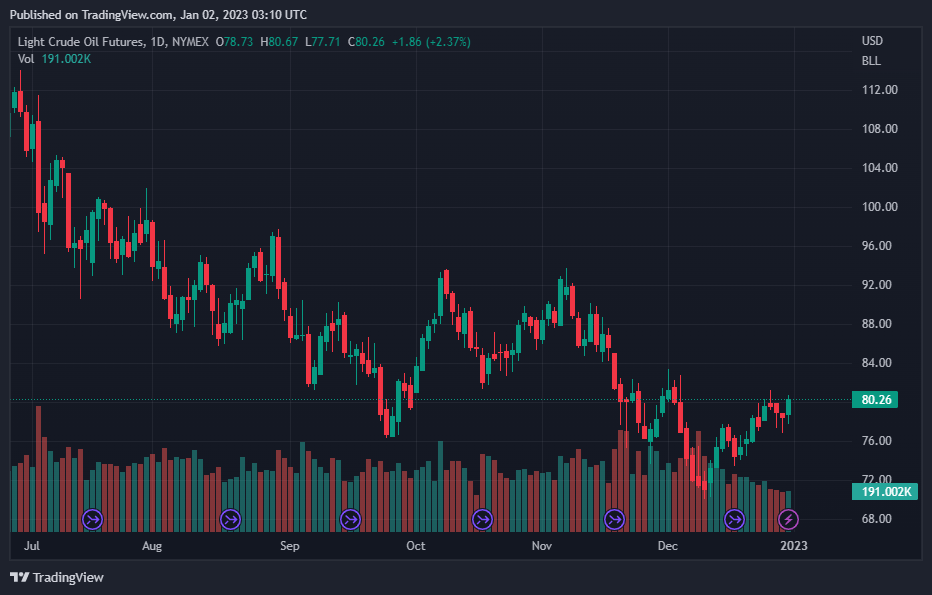Click the Nov label on time axis

(x=541, y=546)
